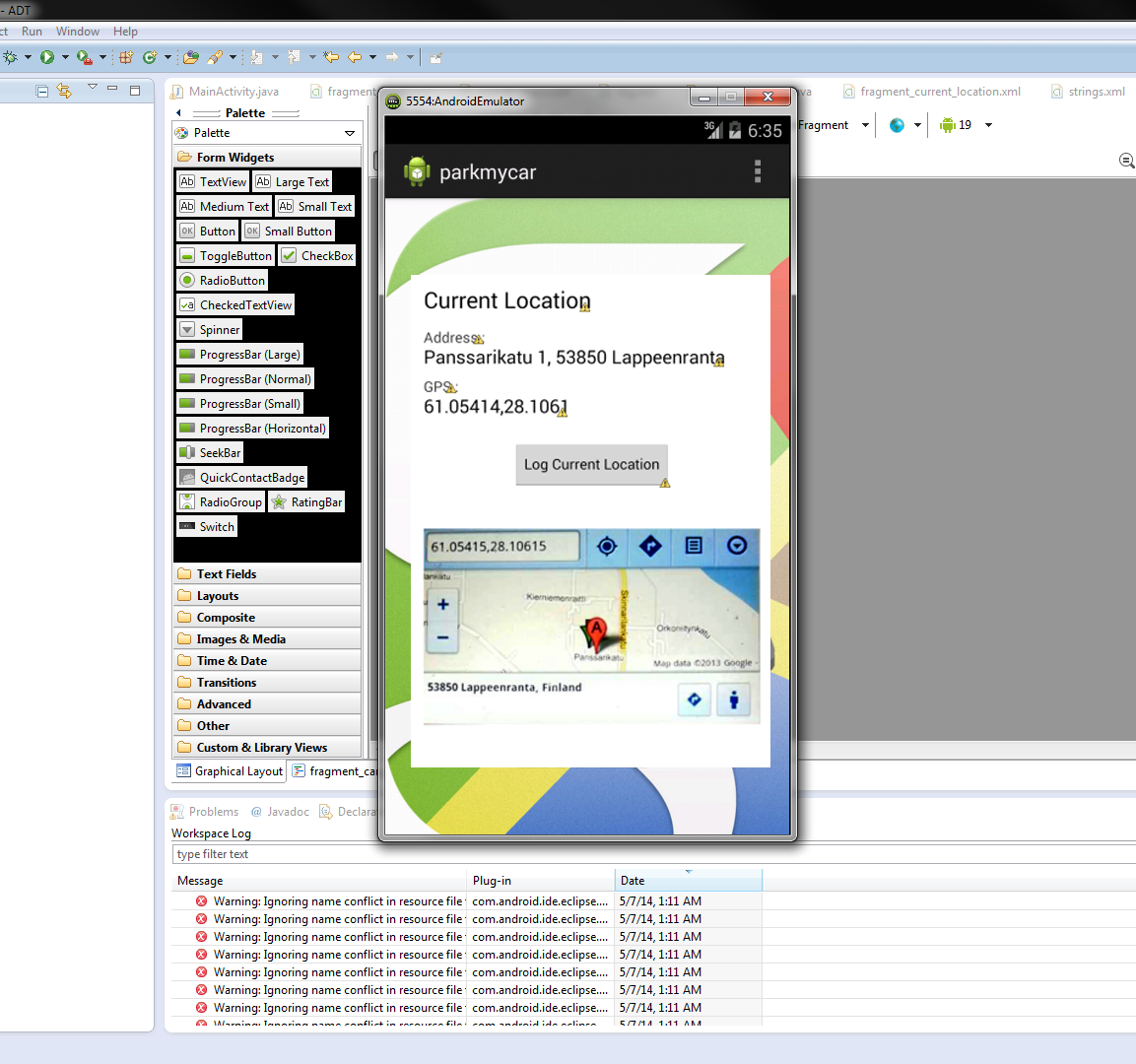Open the New Java Class dropdown arrow
Screen dimensions: 1136x1064
[168, 57]
